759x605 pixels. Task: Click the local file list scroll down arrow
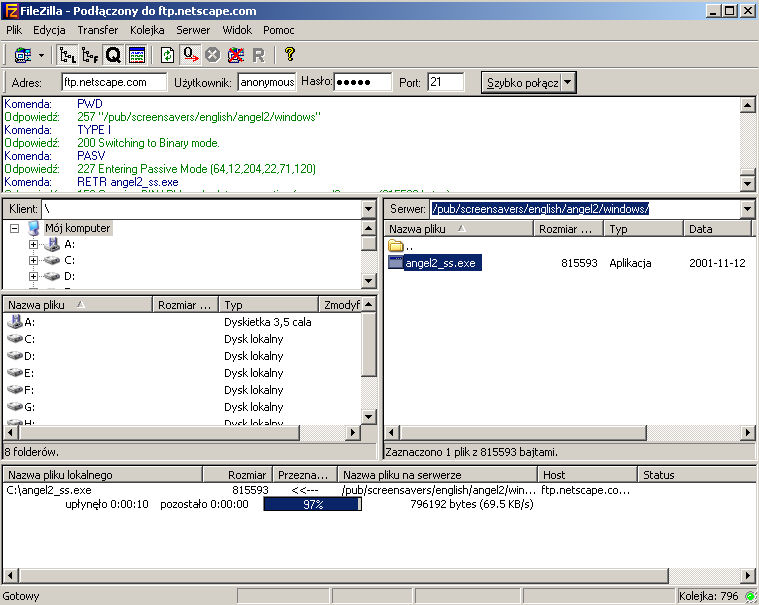(368, 417)
